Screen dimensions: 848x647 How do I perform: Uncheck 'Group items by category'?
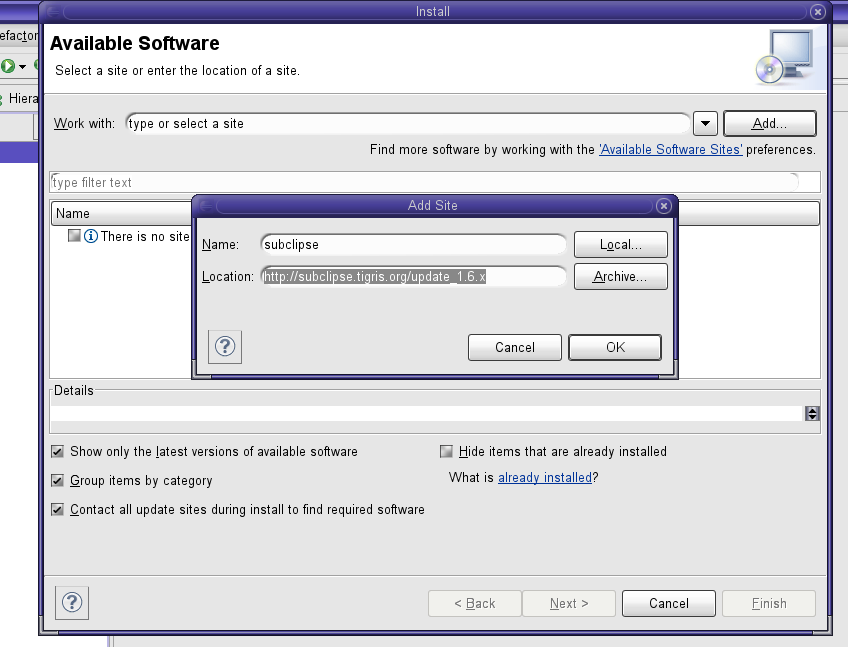coord(58,481)
